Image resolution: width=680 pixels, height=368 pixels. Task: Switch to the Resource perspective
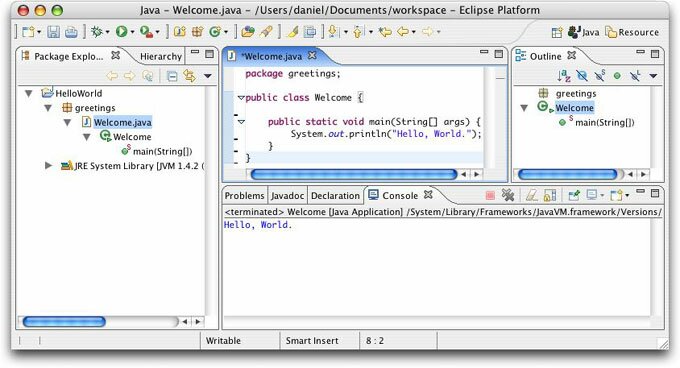pos(632,32)
